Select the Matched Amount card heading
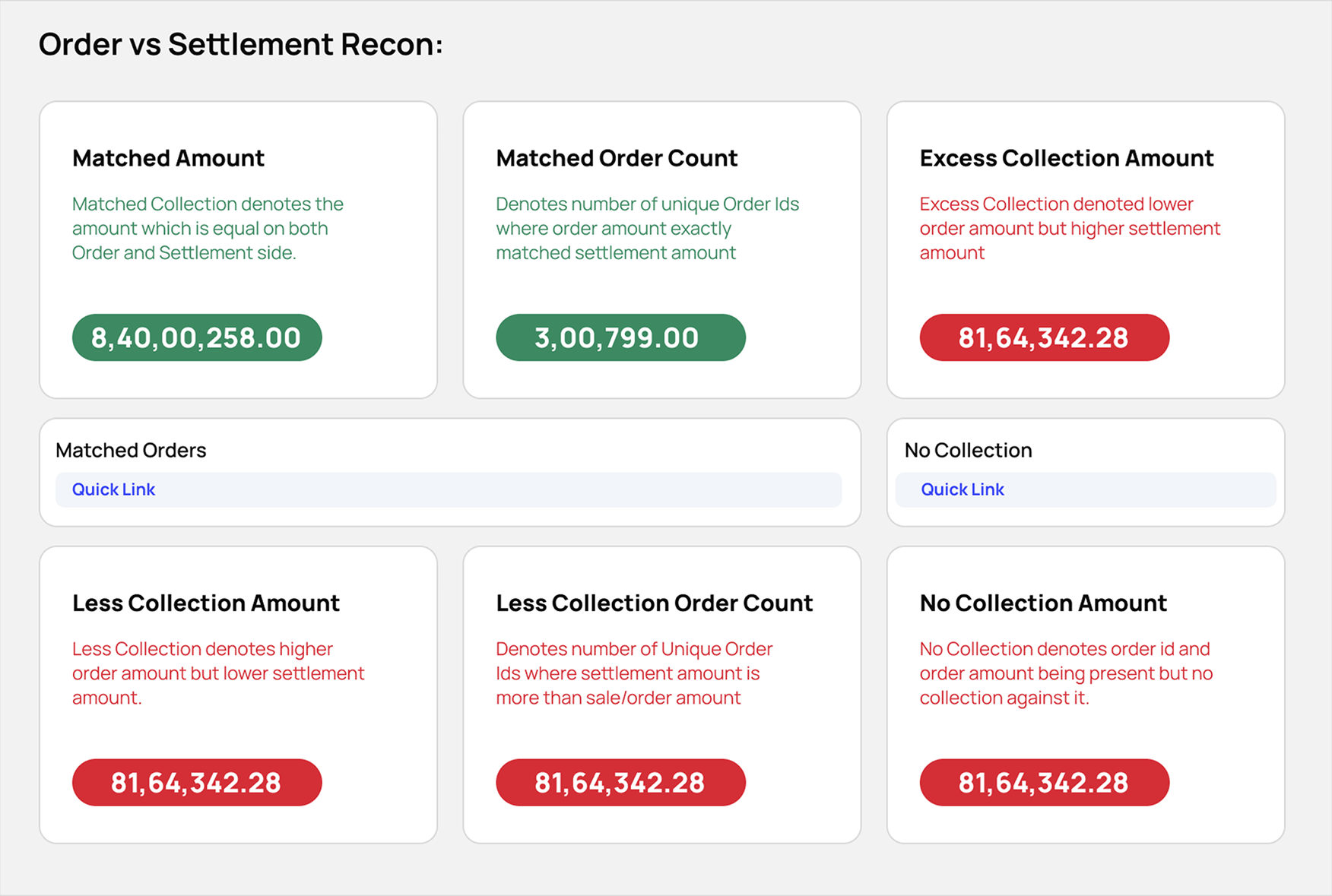The height and width of the screenshot is (896, 1332). 168,158
